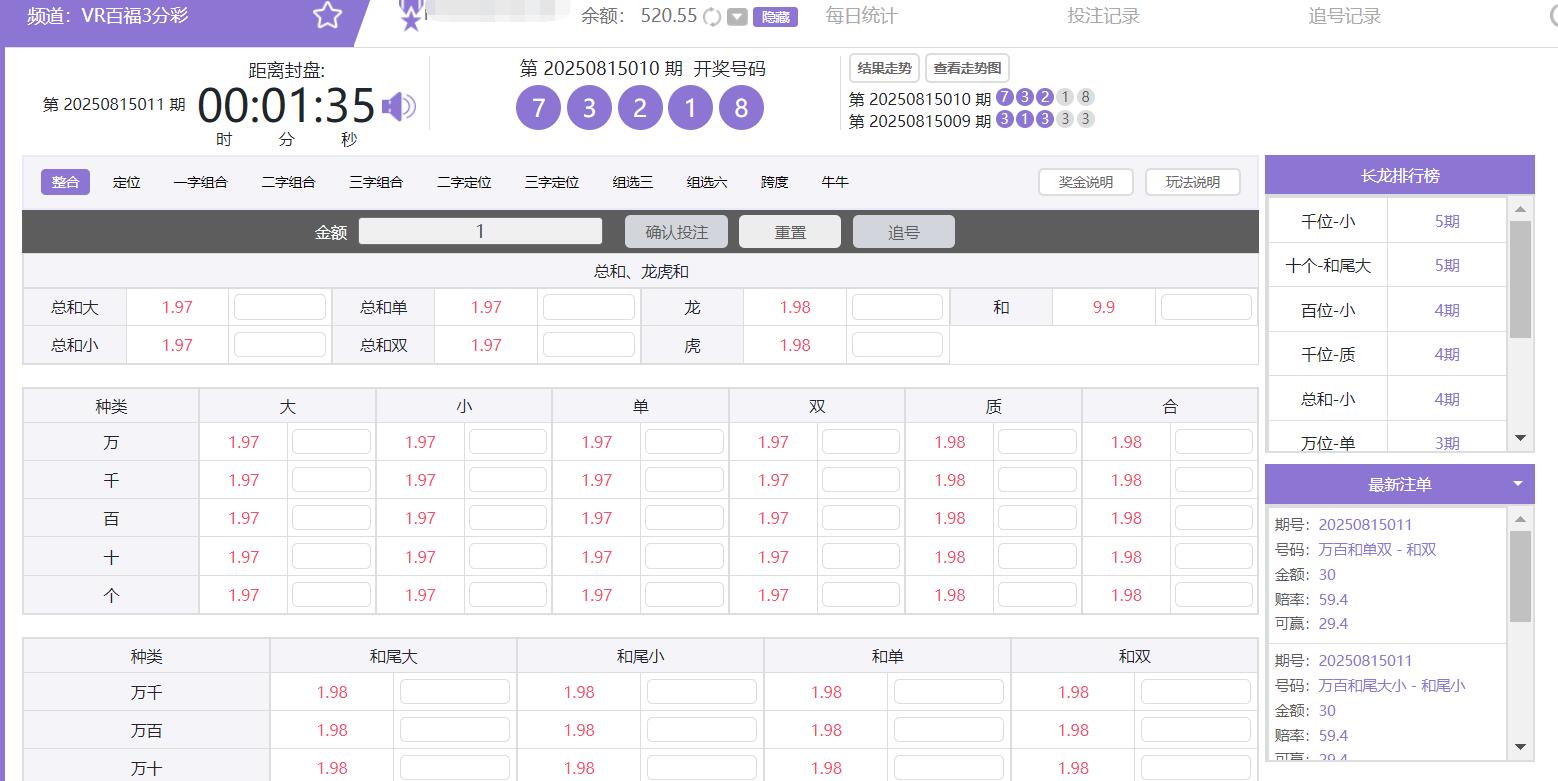Image resolution: width=1558 pixels, height=781 pixels.
Task: Click the first drawn number ball 7
Action: coord(539,108)
